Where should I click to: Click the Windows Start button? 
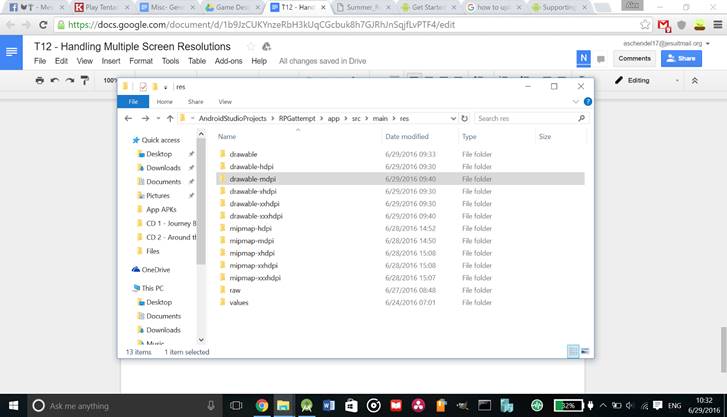tap(13, 405)
